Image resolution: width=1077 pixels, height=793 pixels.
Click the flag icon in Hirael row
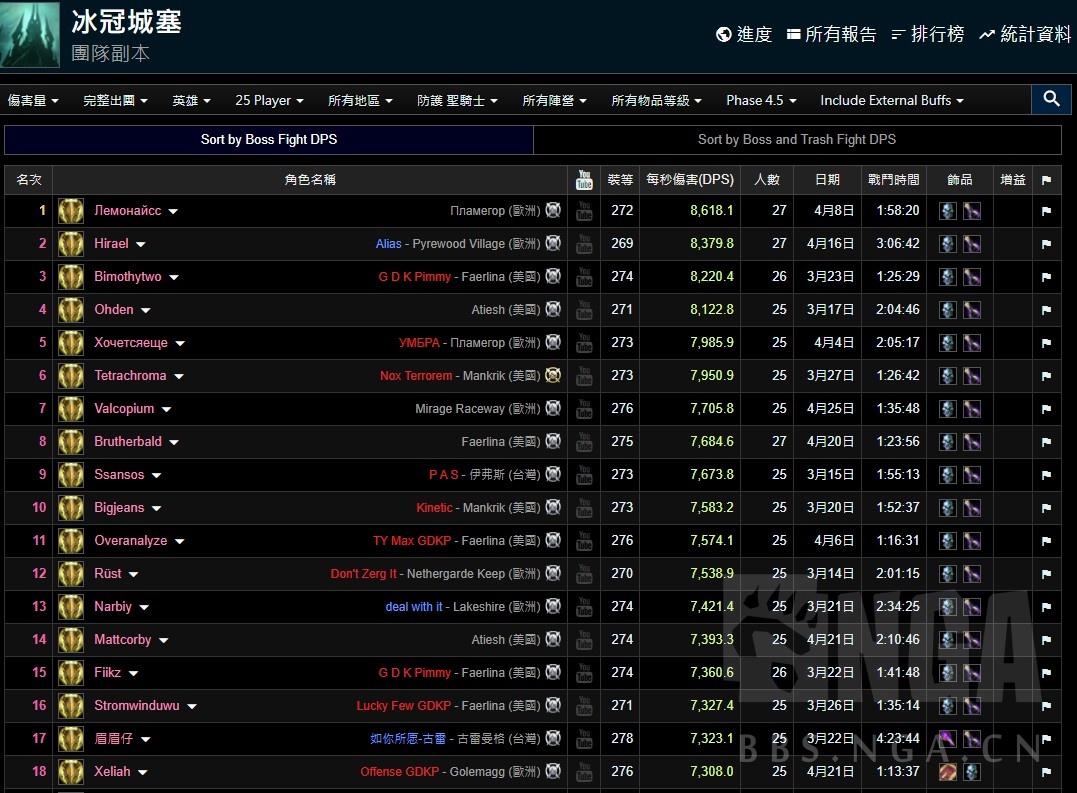[x=1046, y=244]
